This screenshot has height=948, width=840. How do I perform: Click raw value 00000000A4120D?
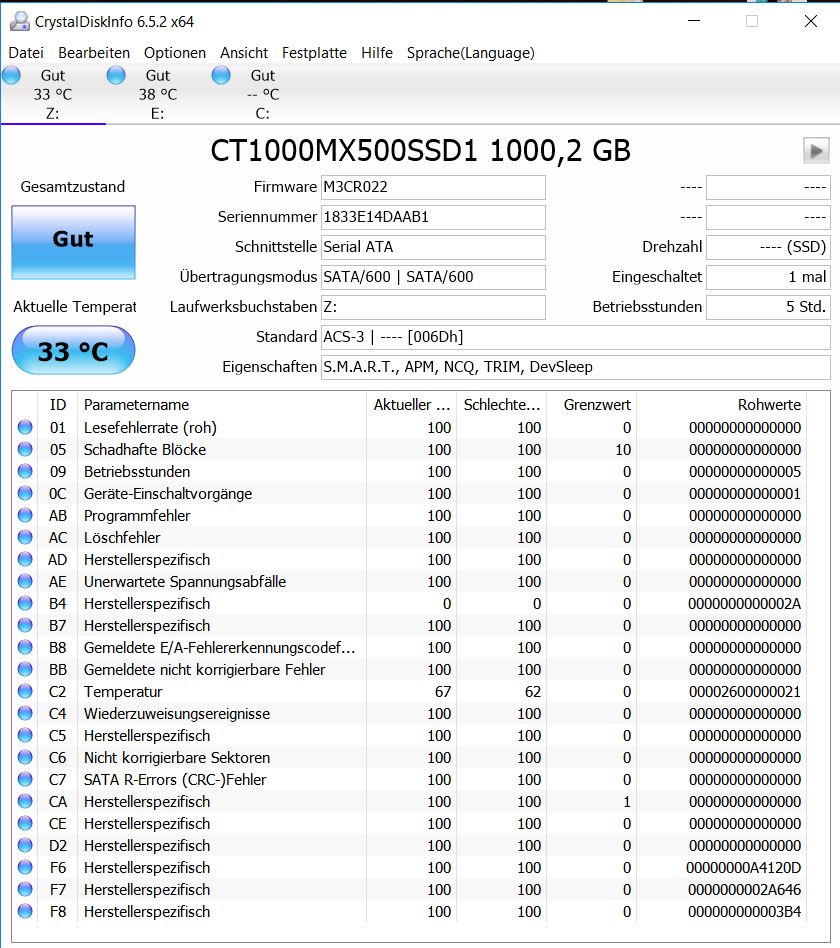(x=743, y=868)
